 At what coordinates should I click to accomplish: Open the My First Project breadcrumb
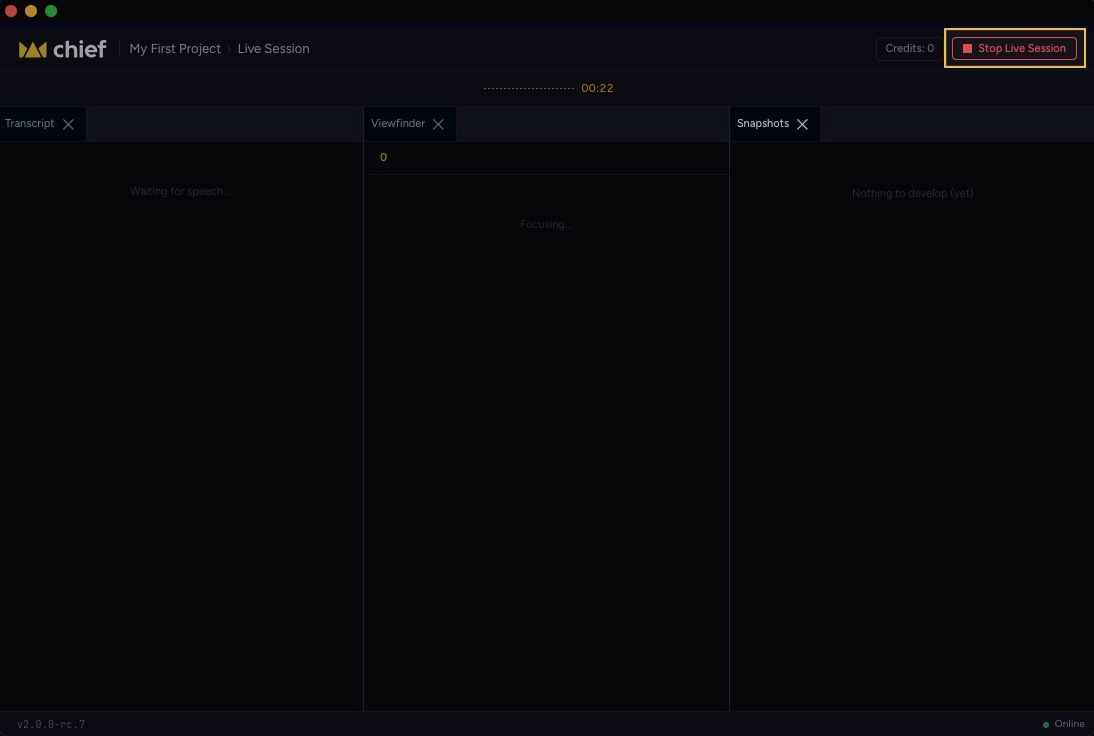click(175, 49)
